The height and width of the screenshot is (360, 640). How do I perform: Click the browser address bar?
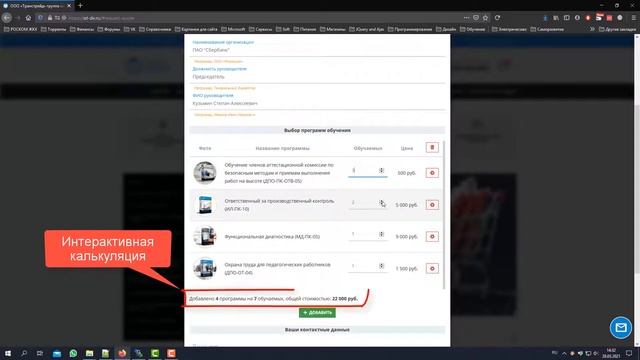coord(261,18)
